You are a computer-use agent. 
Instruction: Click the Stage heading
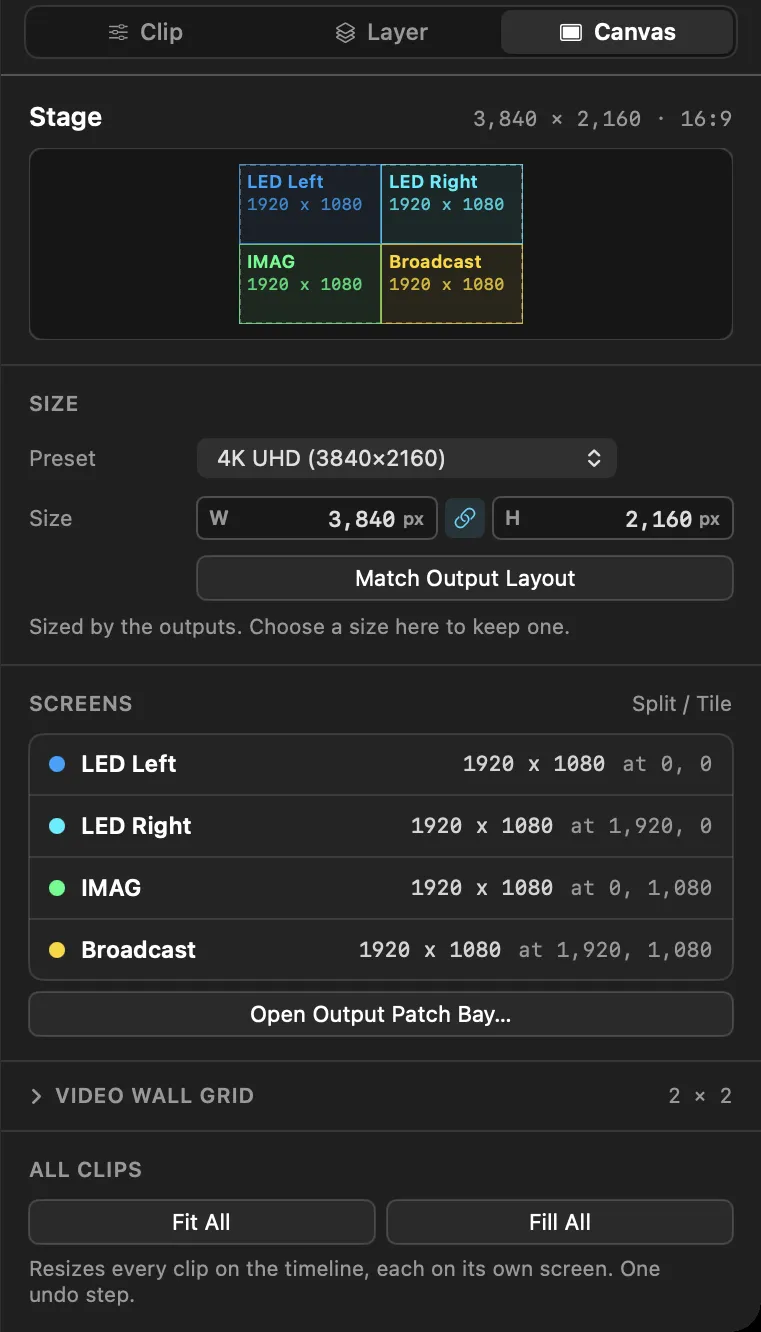coord(66,117)
